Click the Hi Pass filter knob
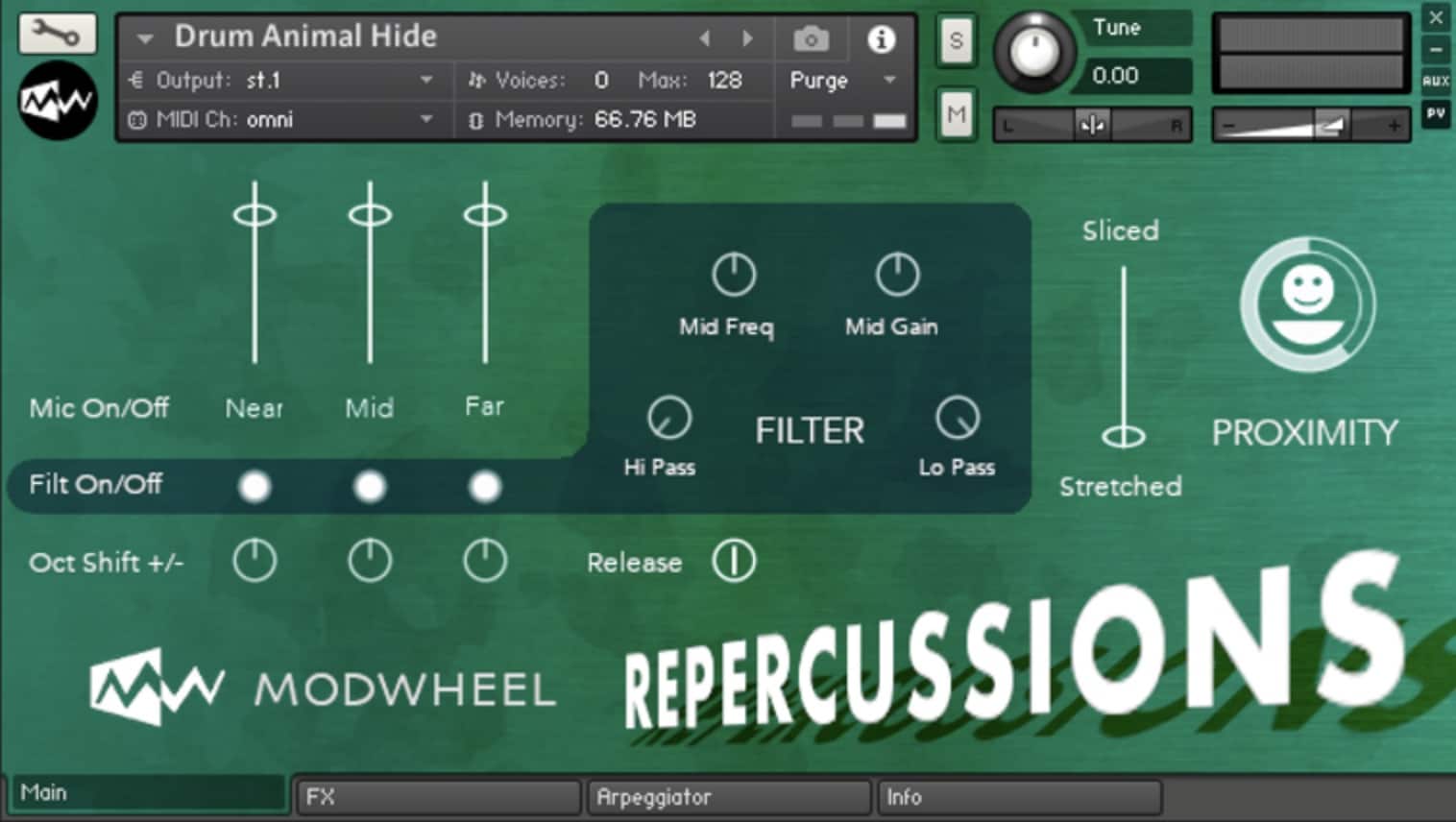This screenshot has width=1456, height=822. click(x=669, y=418)
